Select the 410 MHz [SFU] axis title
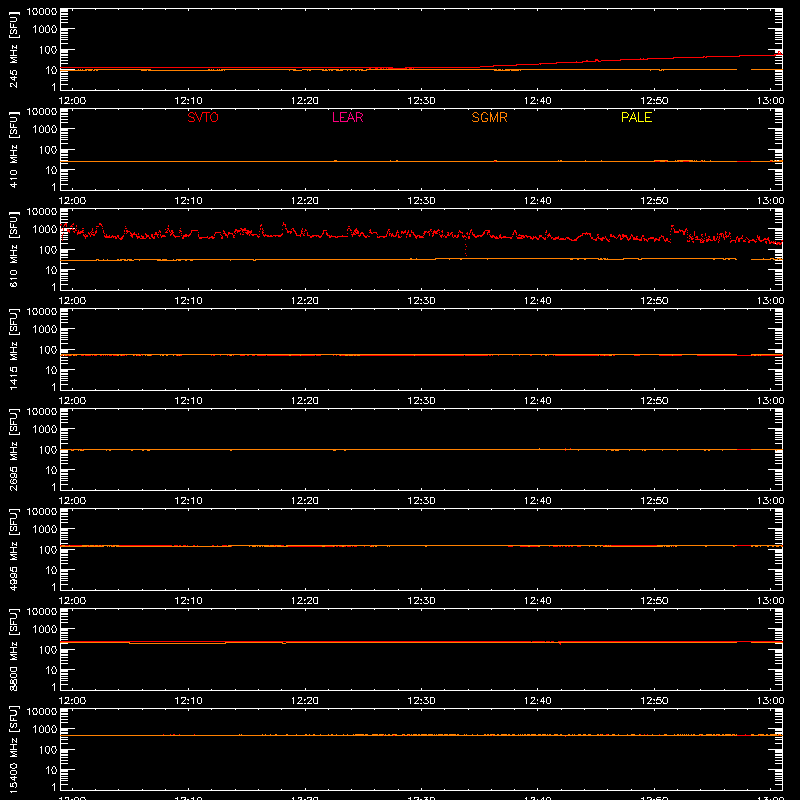800x800 pixels. (14, 150)
